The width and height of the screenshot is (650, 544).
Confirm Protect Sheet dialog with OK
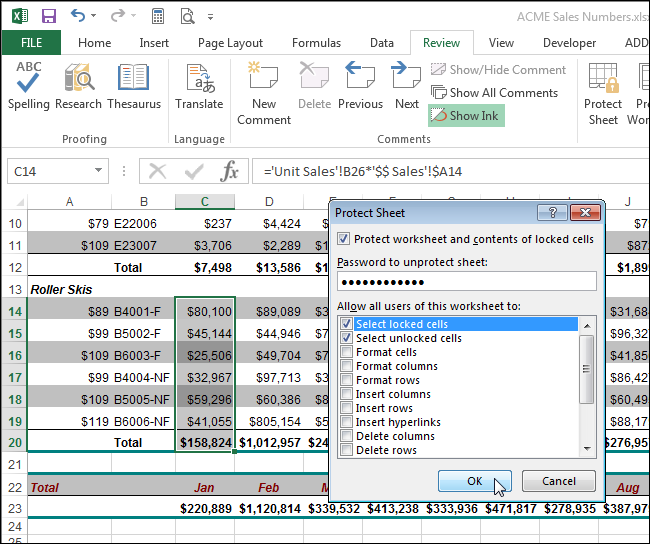[x=475, y=481]
